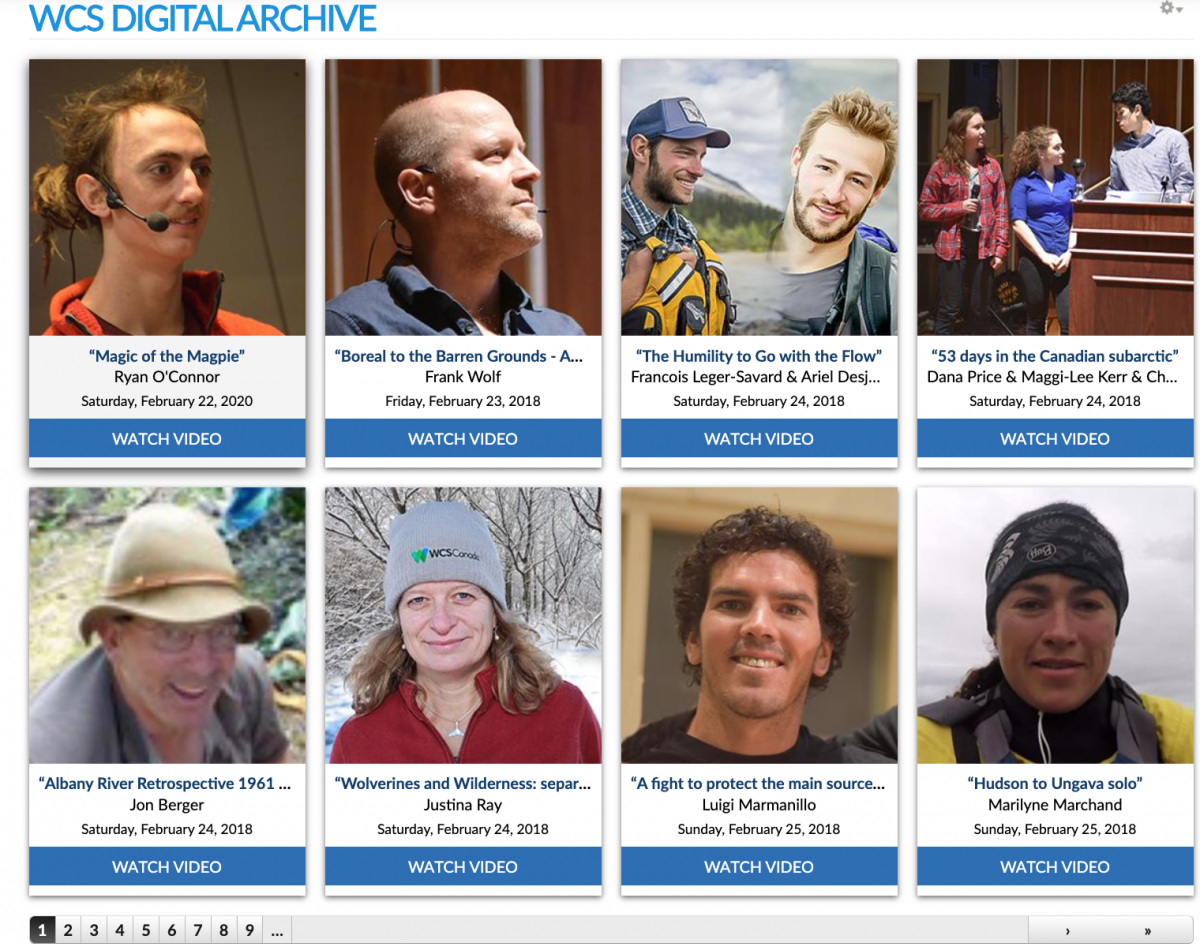Screen dimensions: 1200x947
Task: Click WCS Digital Archive heading
Action: 203,18
